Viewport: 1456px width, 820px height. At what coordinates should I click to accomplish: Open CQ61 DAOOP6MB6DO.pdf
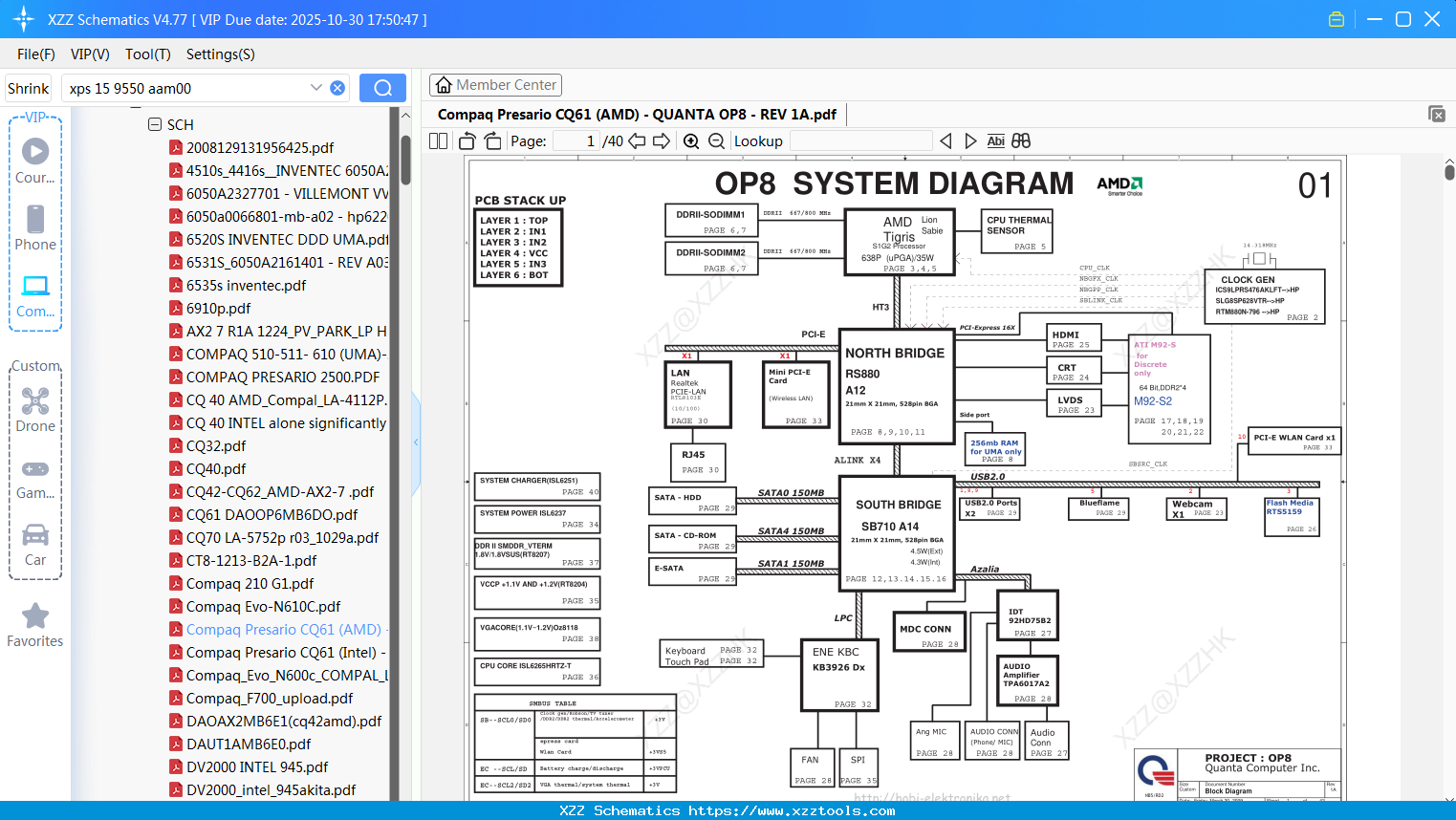point(272,515)
